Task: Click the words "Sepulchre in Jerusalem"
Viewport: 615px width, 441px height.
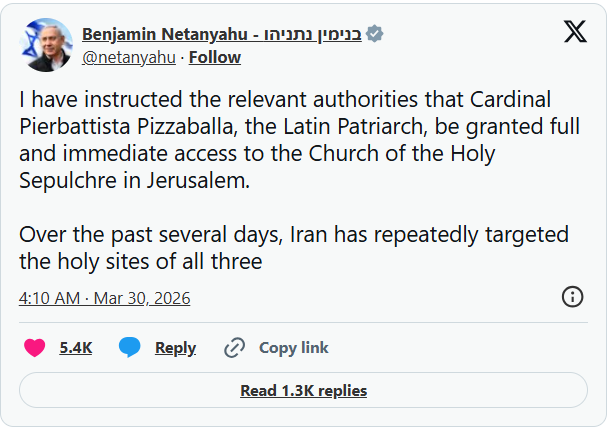Action: (129, 180)
